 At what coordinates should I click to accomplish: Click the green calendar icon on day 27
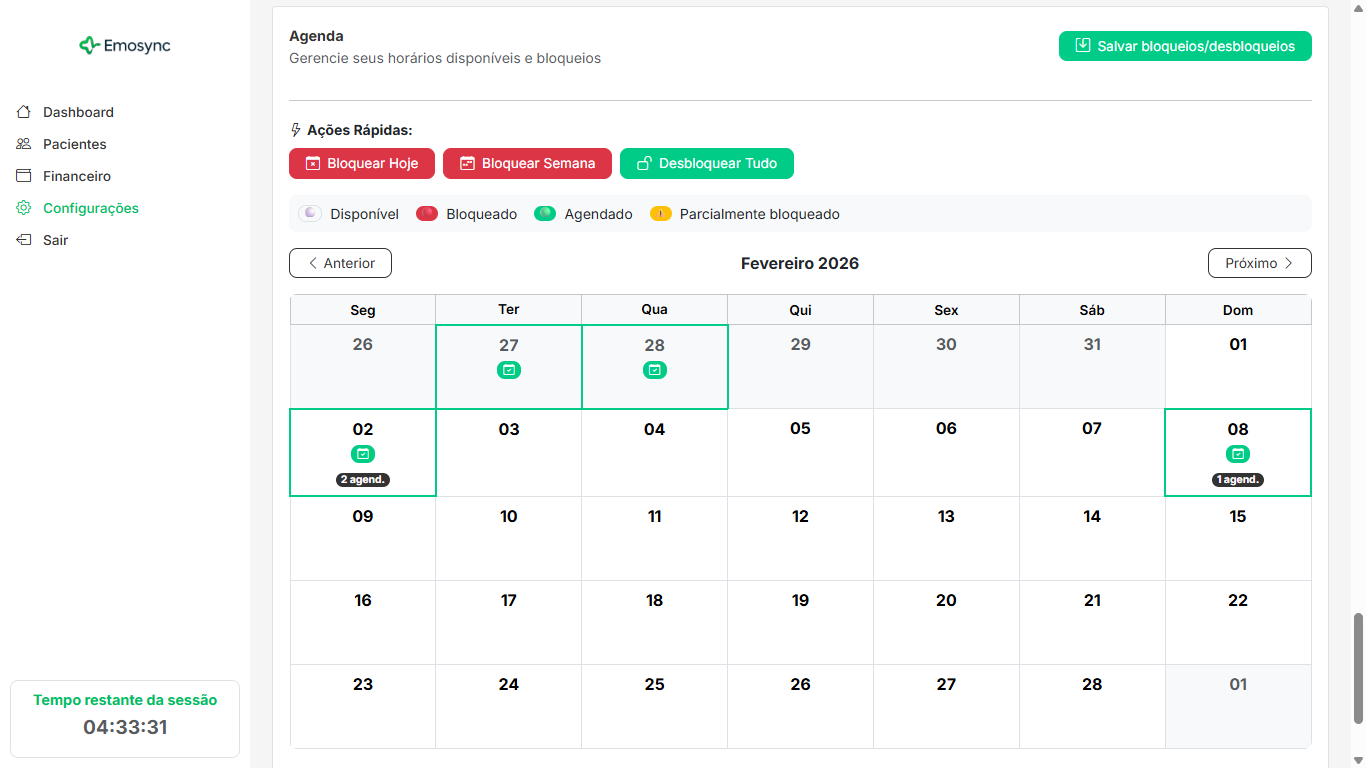509,370
